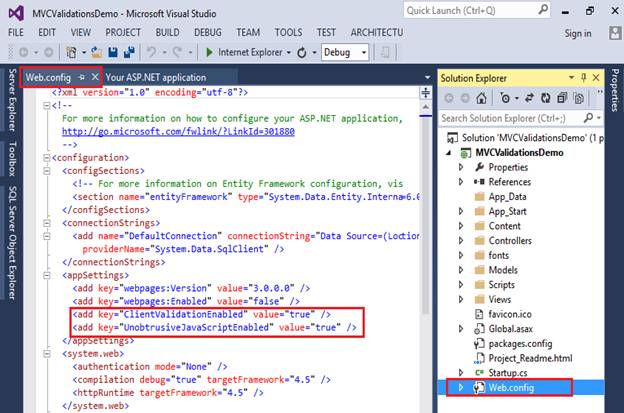Switch to Your ASP.NET application tab
This screenshot has width=624, height=413.
[x=155, y=77]
